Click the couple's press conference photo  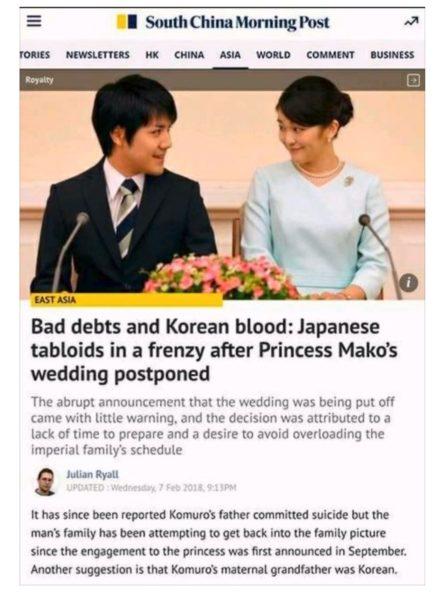pos(222,194)
